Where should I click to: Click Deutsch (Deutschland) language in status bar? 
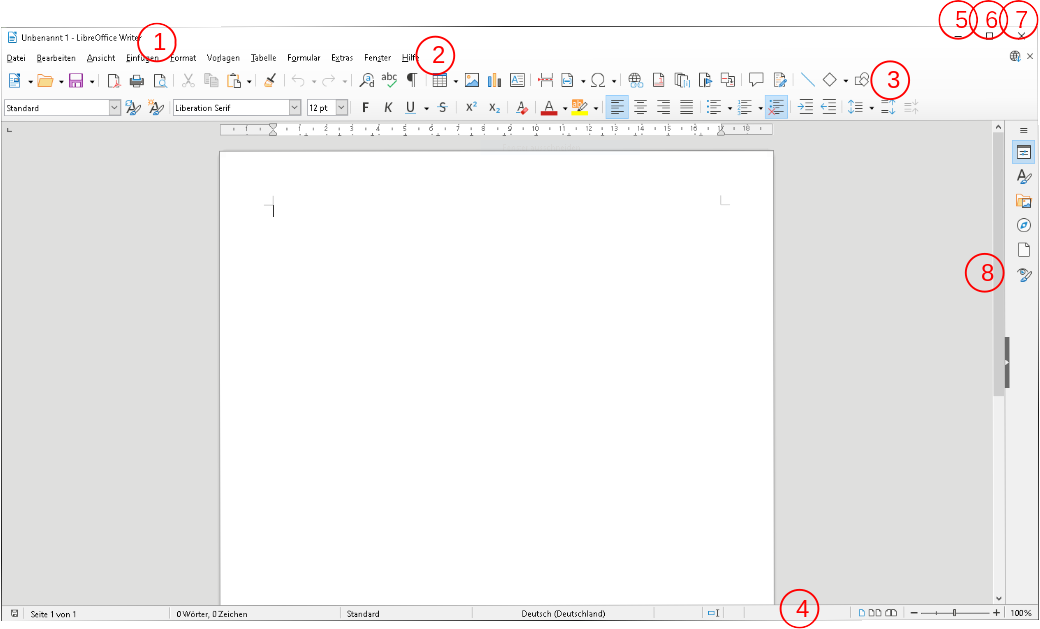[563, 614]
